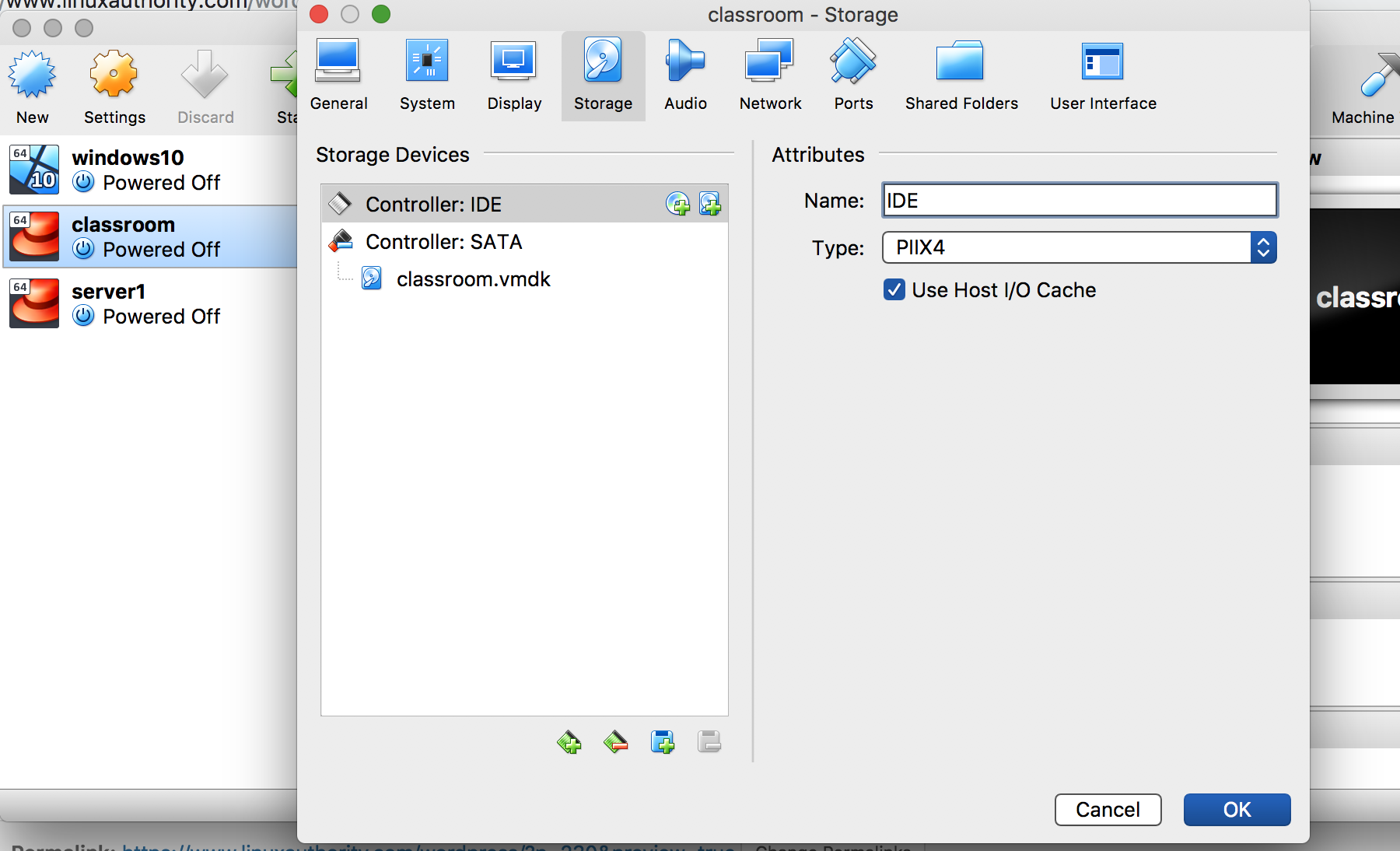This screenshot has width=1400, height=851.
Task: Select the windows10 virtual machine
Action: pyautogui.click(x=149, y=170)
